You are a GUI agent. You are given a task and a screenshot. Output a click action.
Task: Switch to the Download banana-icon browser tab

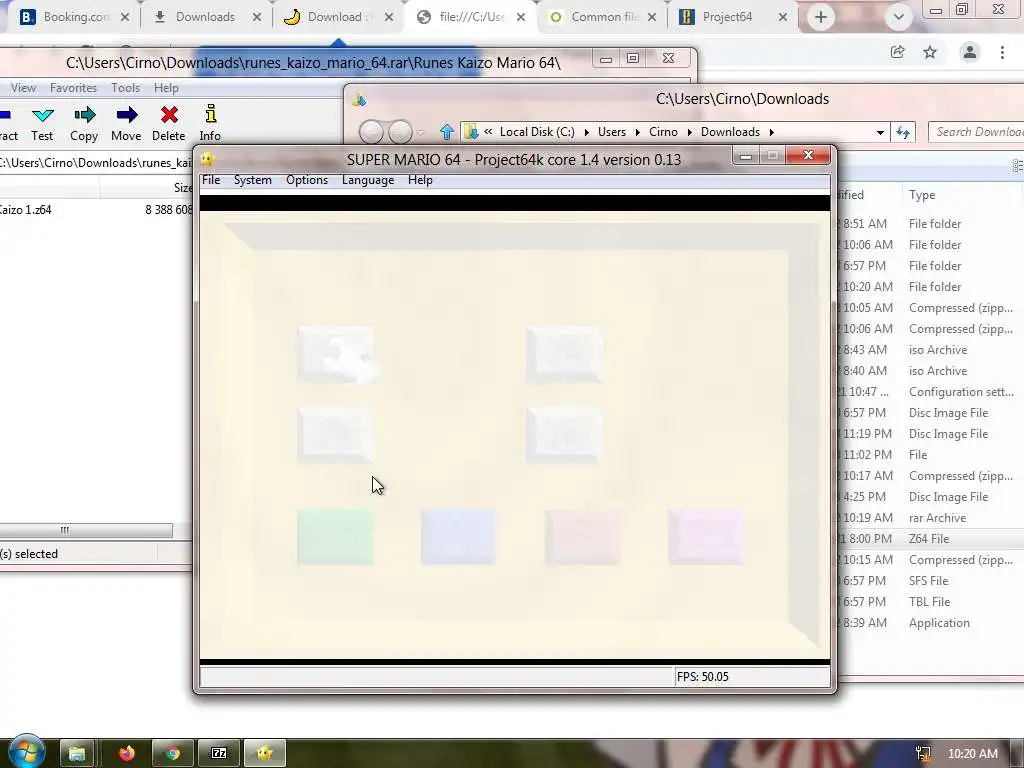click(x=334, y=17)
